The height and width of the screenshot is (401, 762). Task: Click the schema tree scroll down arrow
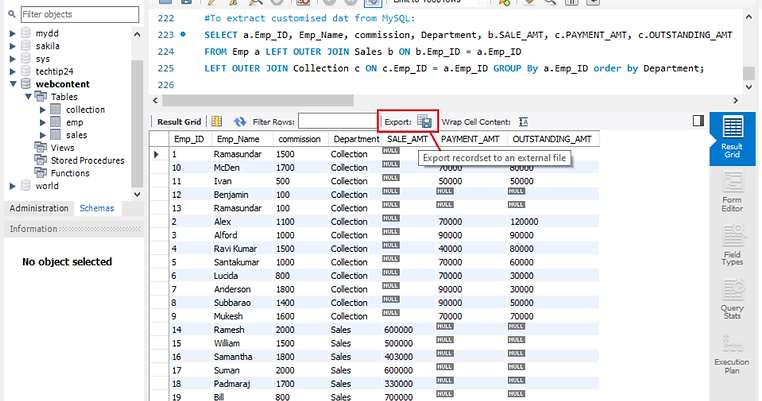tap(137, 194)
